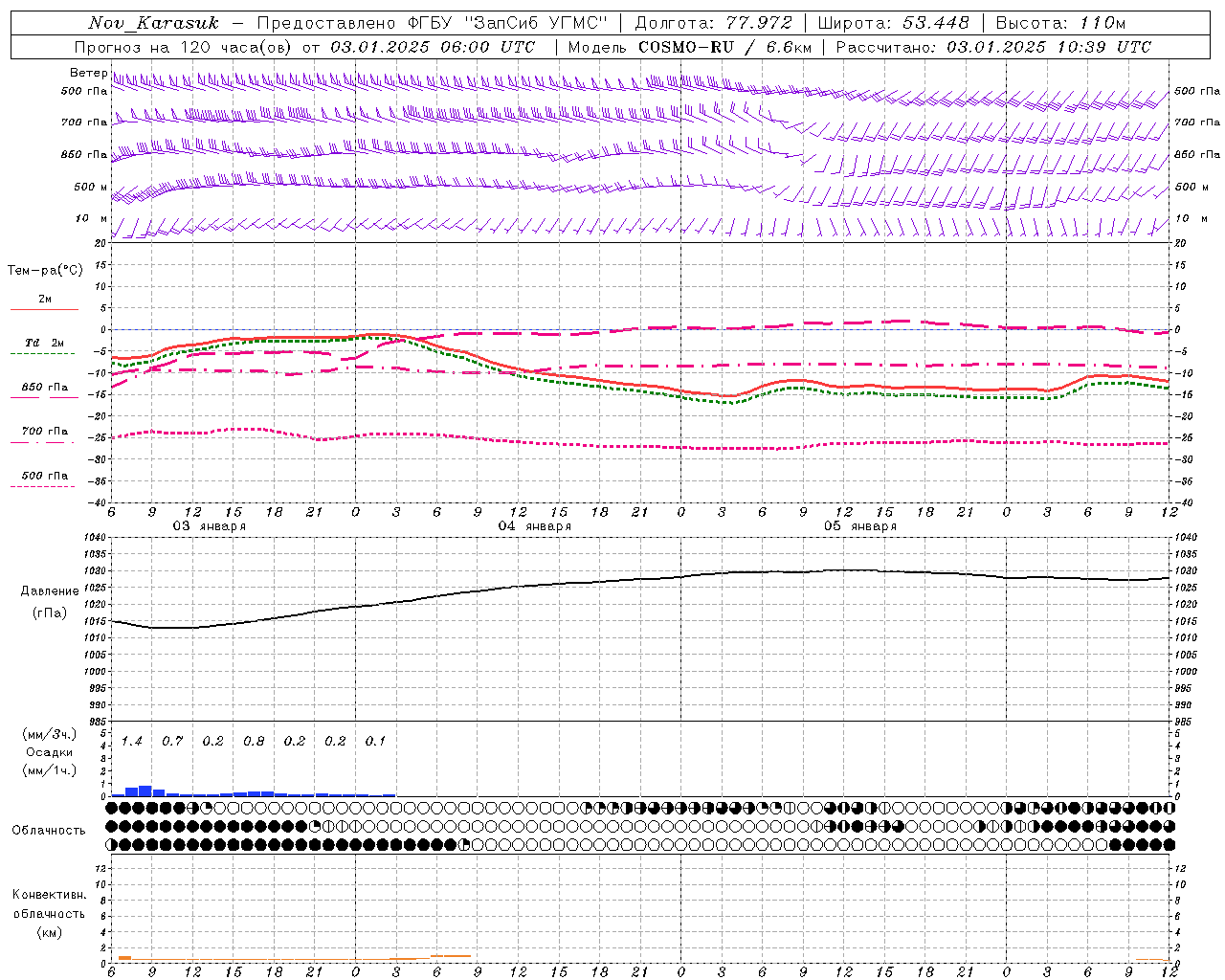
Task: Click the "(мм/1ч.)" precipitation unit label
Action: pyautogui.click(x=50, y=770)
